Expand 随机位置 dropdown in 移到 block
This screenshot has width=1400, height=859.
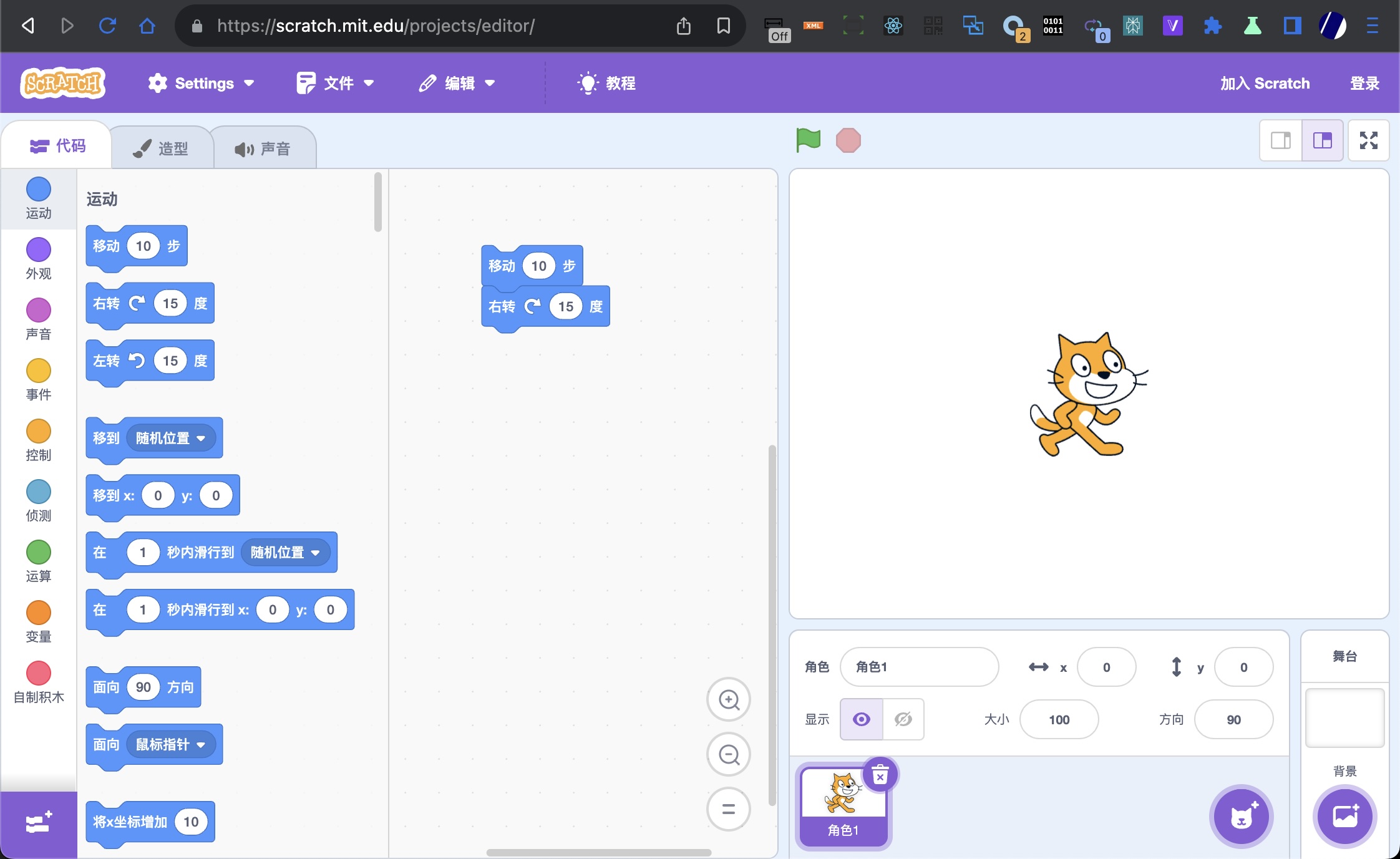(171, 438)
